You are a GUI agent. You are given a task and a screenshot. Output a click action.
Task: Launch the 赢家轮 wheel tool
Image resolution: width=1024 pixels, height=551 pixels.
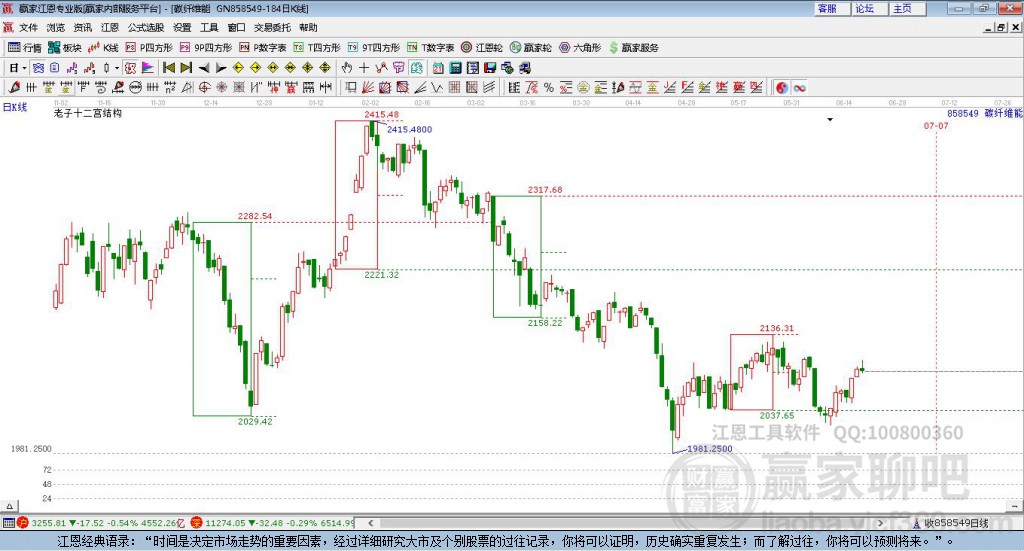pyautogui.click(x=531, y=48)
